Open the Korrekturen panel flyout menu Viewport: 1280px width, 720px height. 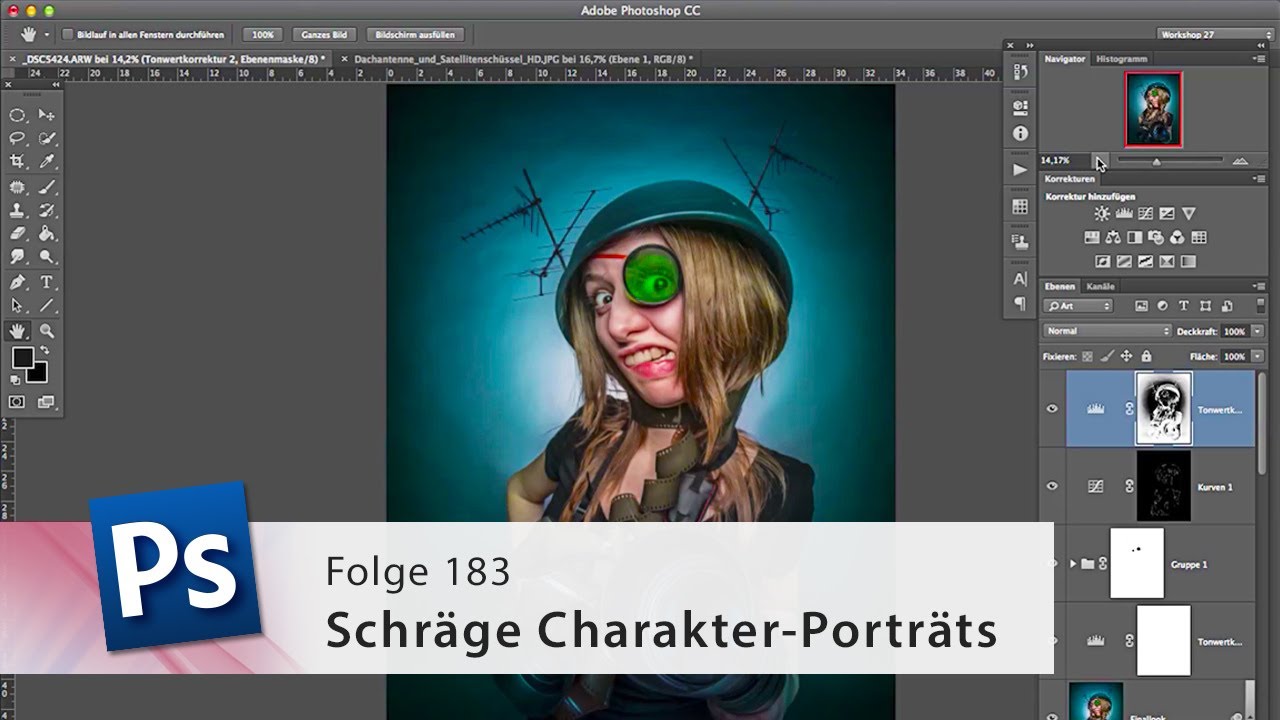click(x=1259, y=179)
